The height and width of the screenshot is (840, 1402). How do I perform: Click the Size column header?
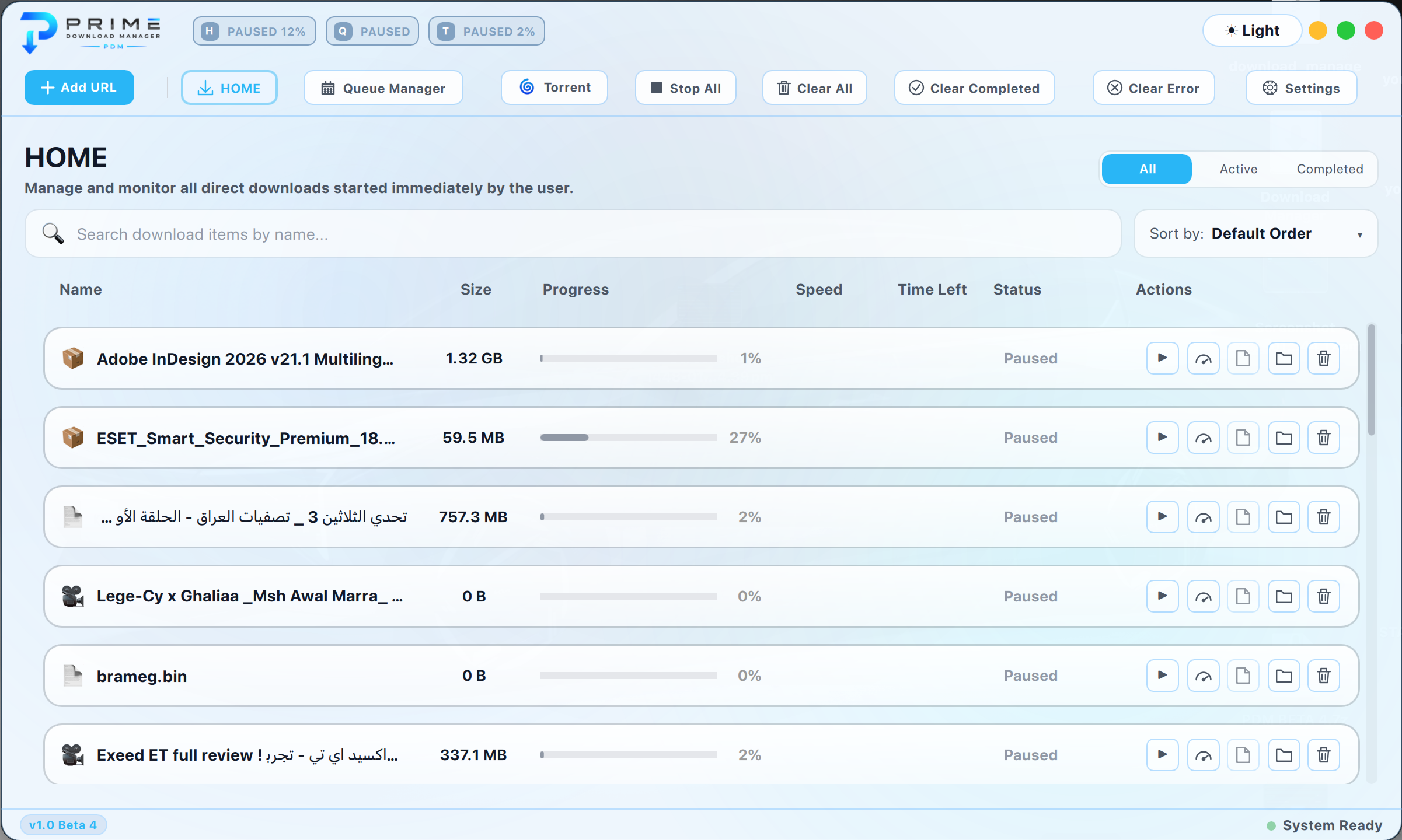pos(476,289)
